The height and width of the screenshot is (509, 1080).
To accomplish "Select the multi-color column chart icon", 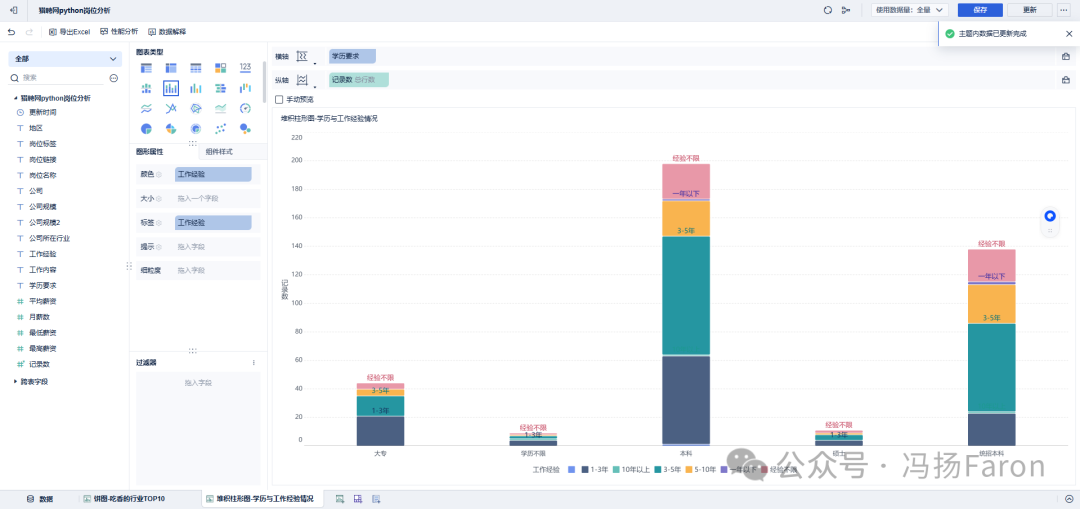I will pos(196,88).
